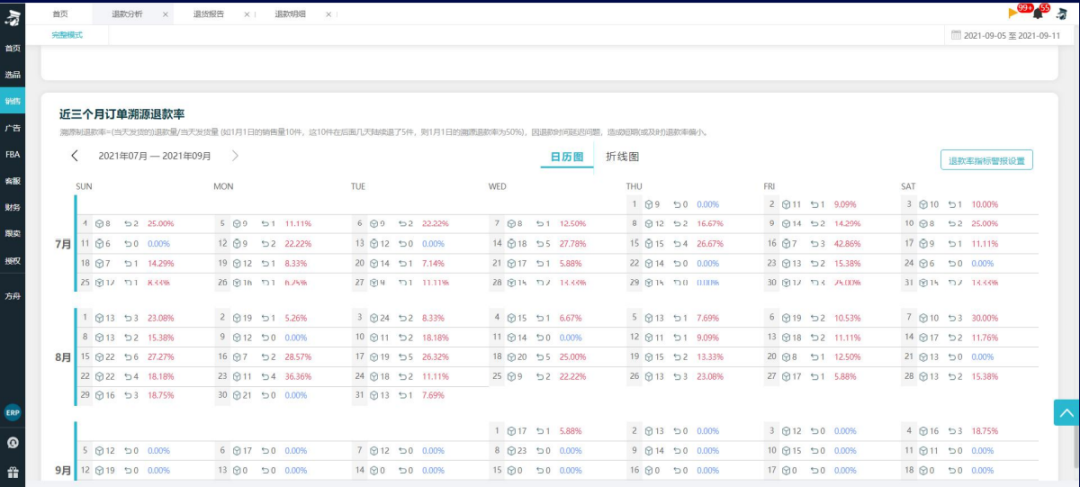
Task: Click the 9月 month label
Action: [63, 470]
